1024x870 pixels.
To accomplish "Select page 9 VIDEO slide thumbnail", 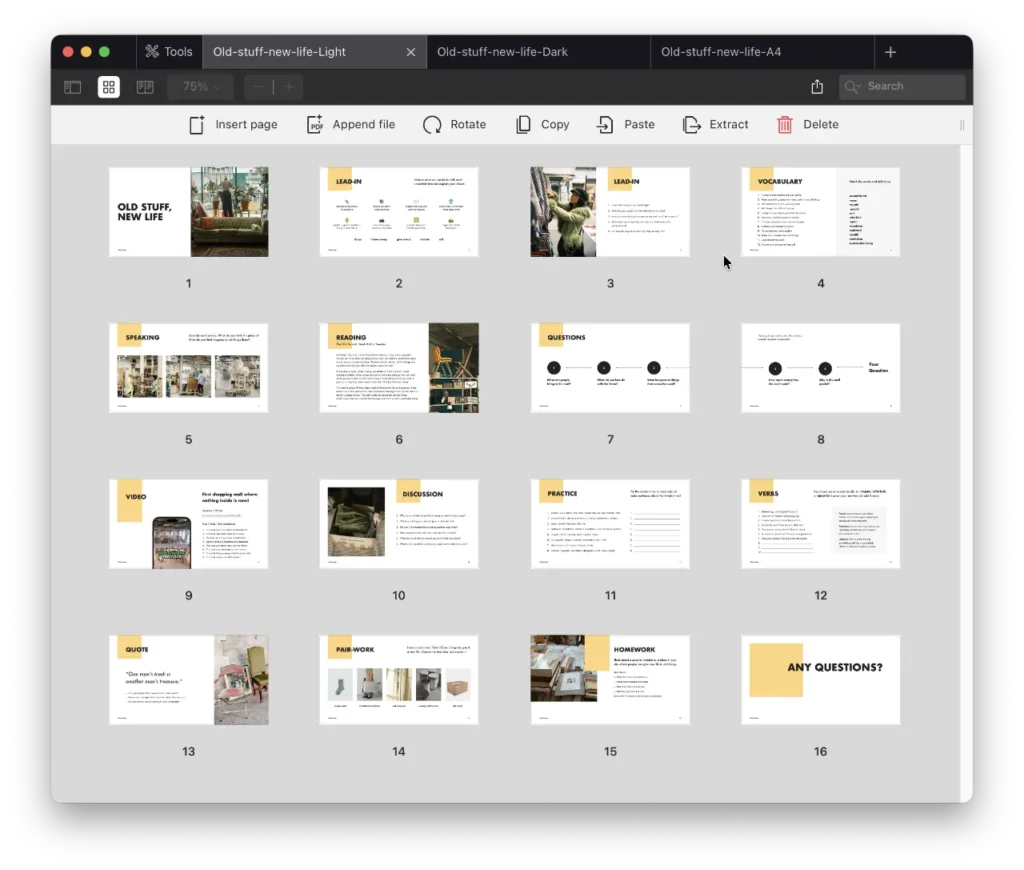I will tap(188, 524).
